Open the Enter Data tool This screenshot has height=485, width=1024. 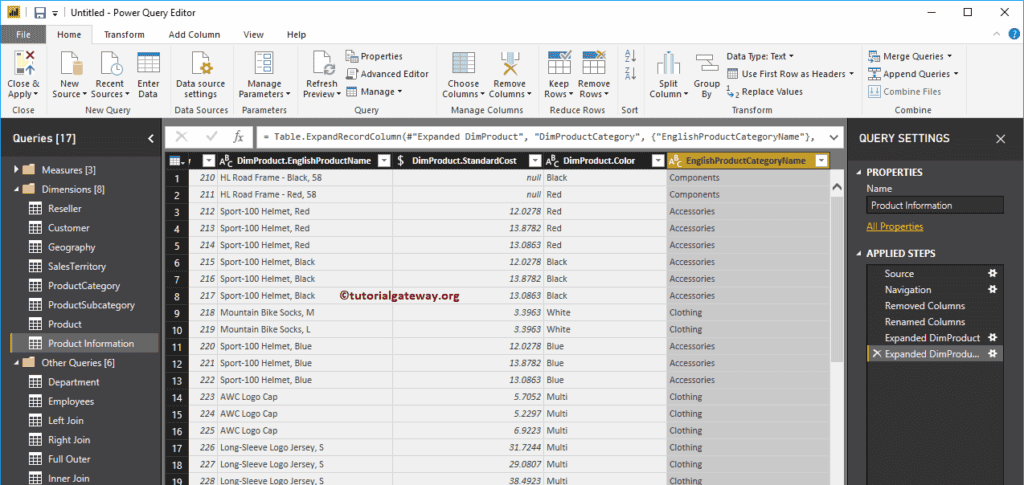(x=148, y=64)
